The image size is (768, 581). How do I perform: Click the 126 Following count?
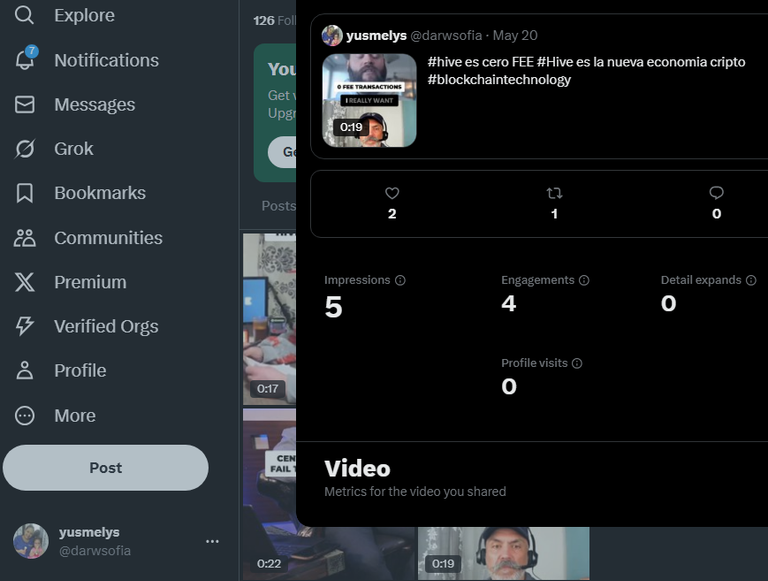274,21
